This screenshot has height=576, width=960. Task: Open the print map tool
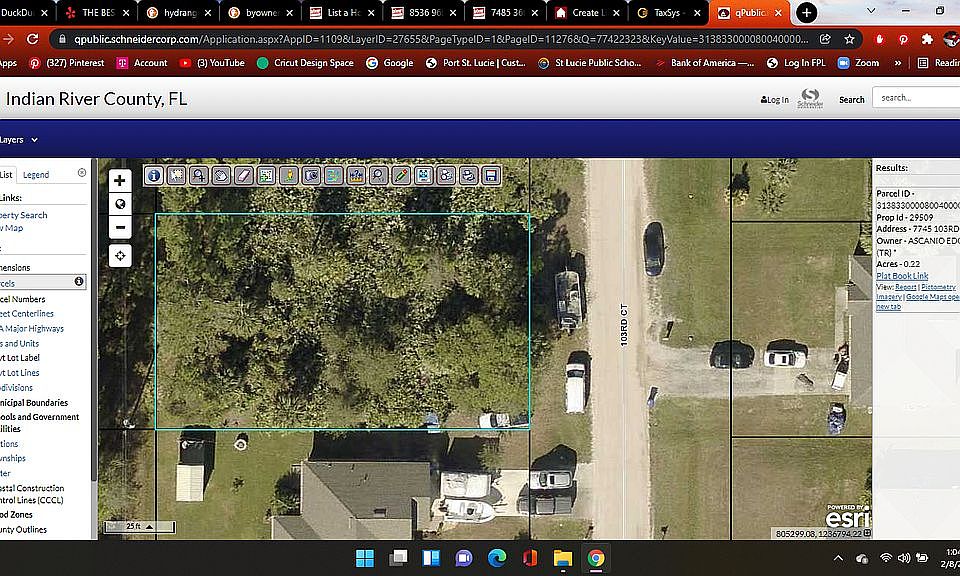468,176
